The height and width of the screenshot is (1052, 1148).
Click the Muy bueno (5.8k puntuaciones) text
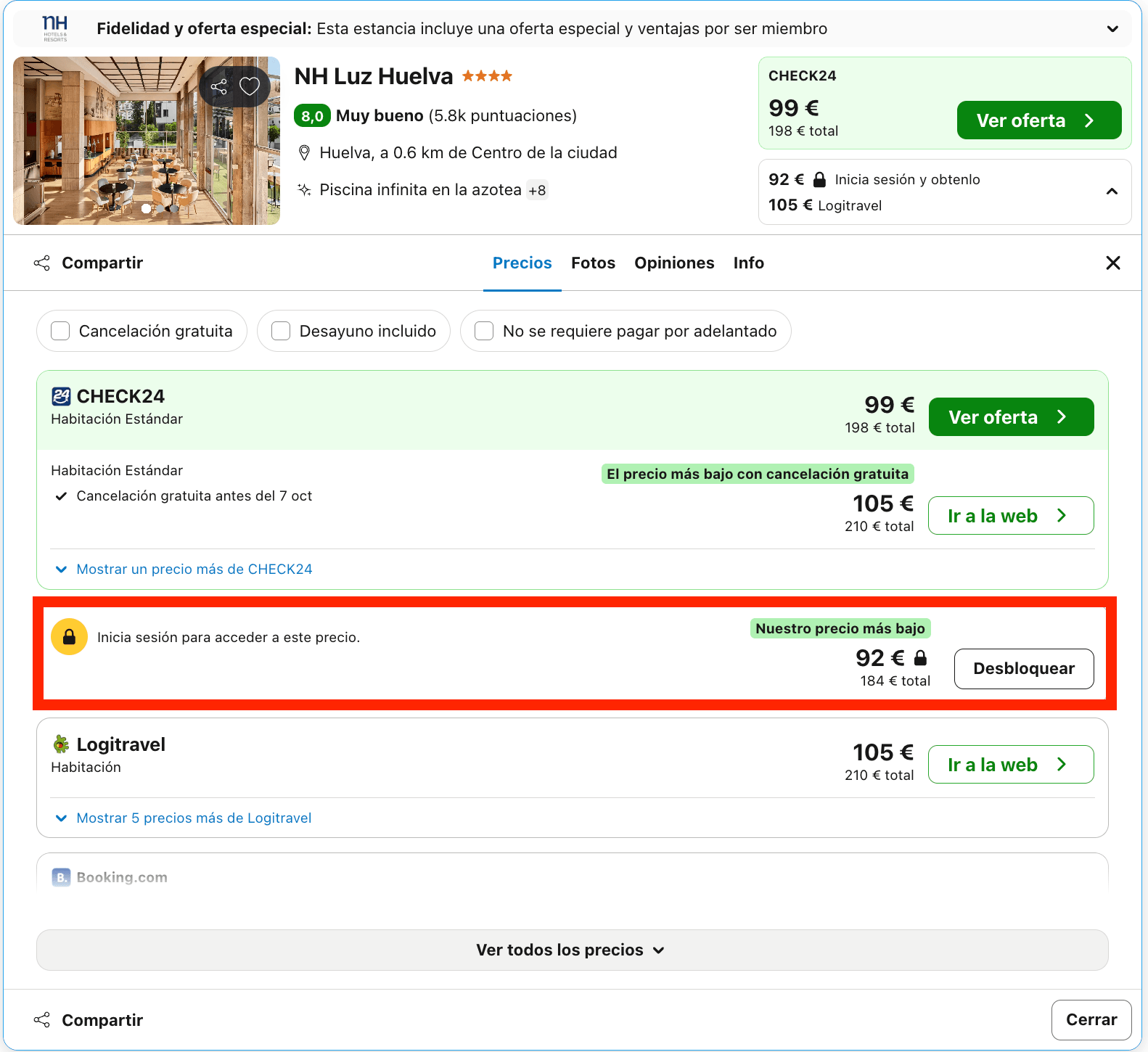456,116
